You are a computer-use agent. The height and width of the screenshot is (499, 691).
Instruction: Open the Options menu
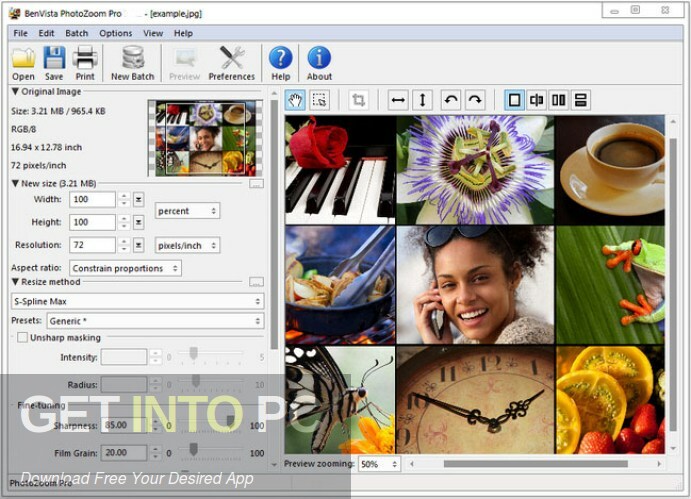[x=115, y=34]
